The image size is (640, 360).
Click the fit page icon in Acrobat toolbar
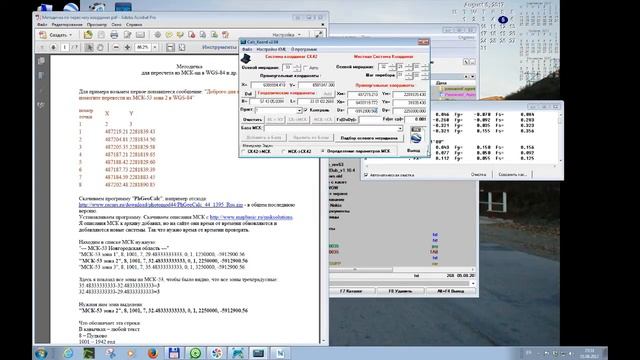click(x=182, y=48)
